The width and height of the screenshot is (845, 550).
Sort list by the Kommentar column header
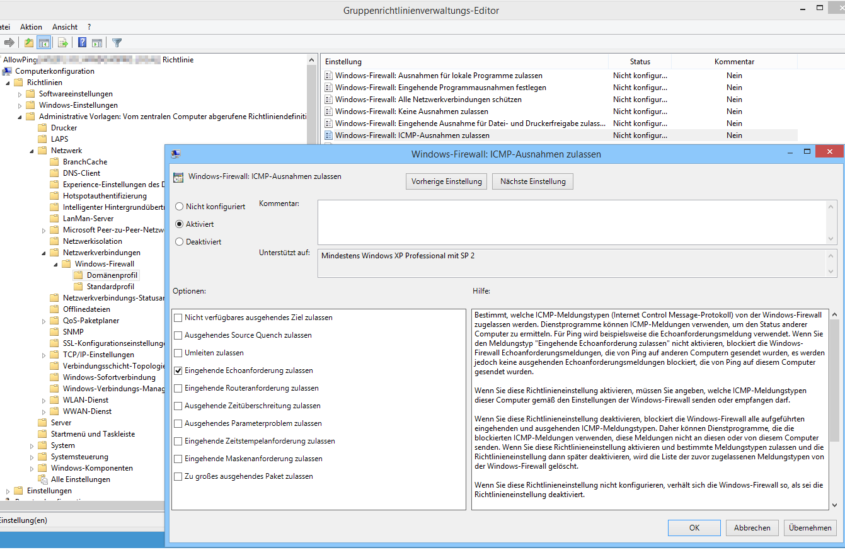(734, 61)
